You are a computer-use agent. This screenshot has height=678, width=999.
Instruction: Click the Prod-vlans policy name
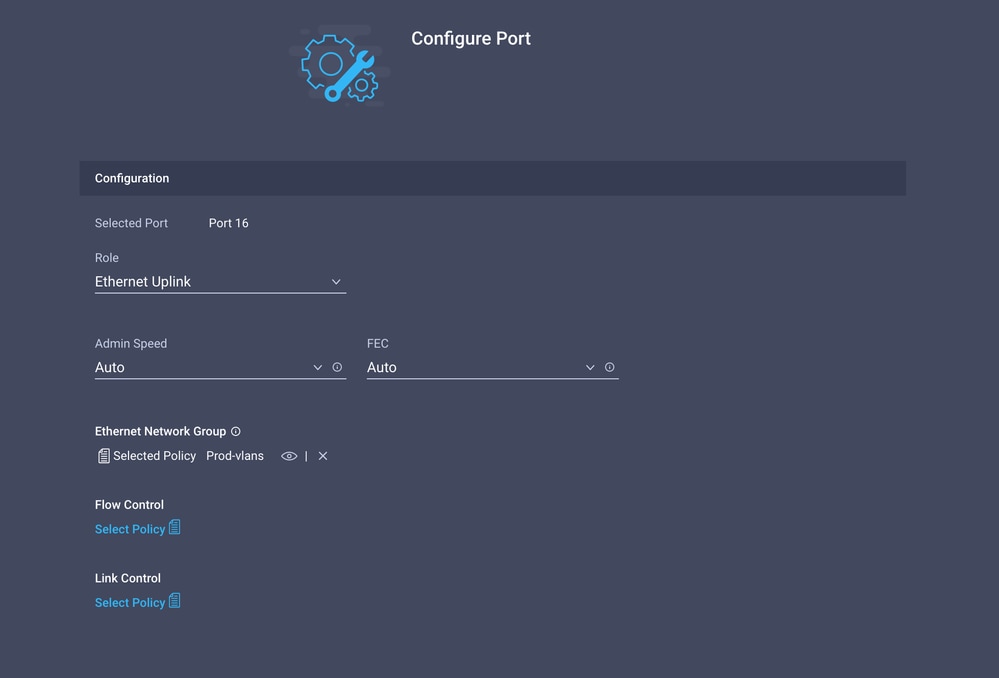point(235,456)
